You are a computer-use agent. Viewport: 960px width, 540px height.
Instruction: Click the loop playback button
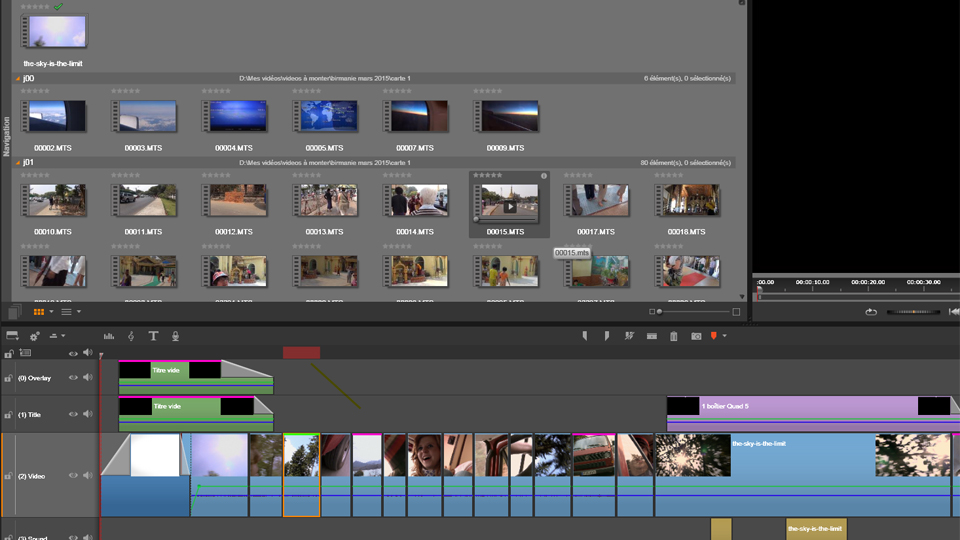tap(870, 312)
